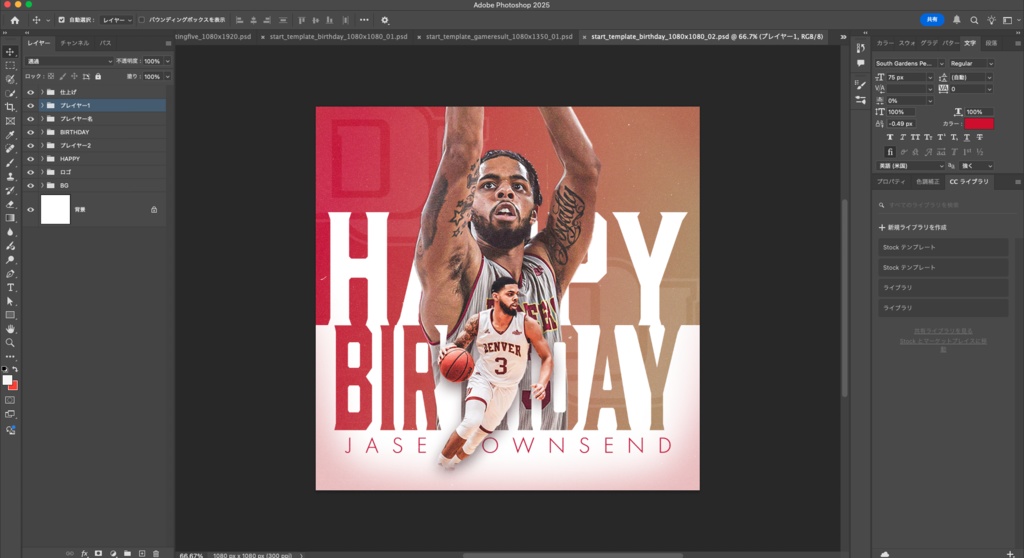Hide the BIRTHDAY layer group
The image size is (1024, 558).
[x=30, y=132]
